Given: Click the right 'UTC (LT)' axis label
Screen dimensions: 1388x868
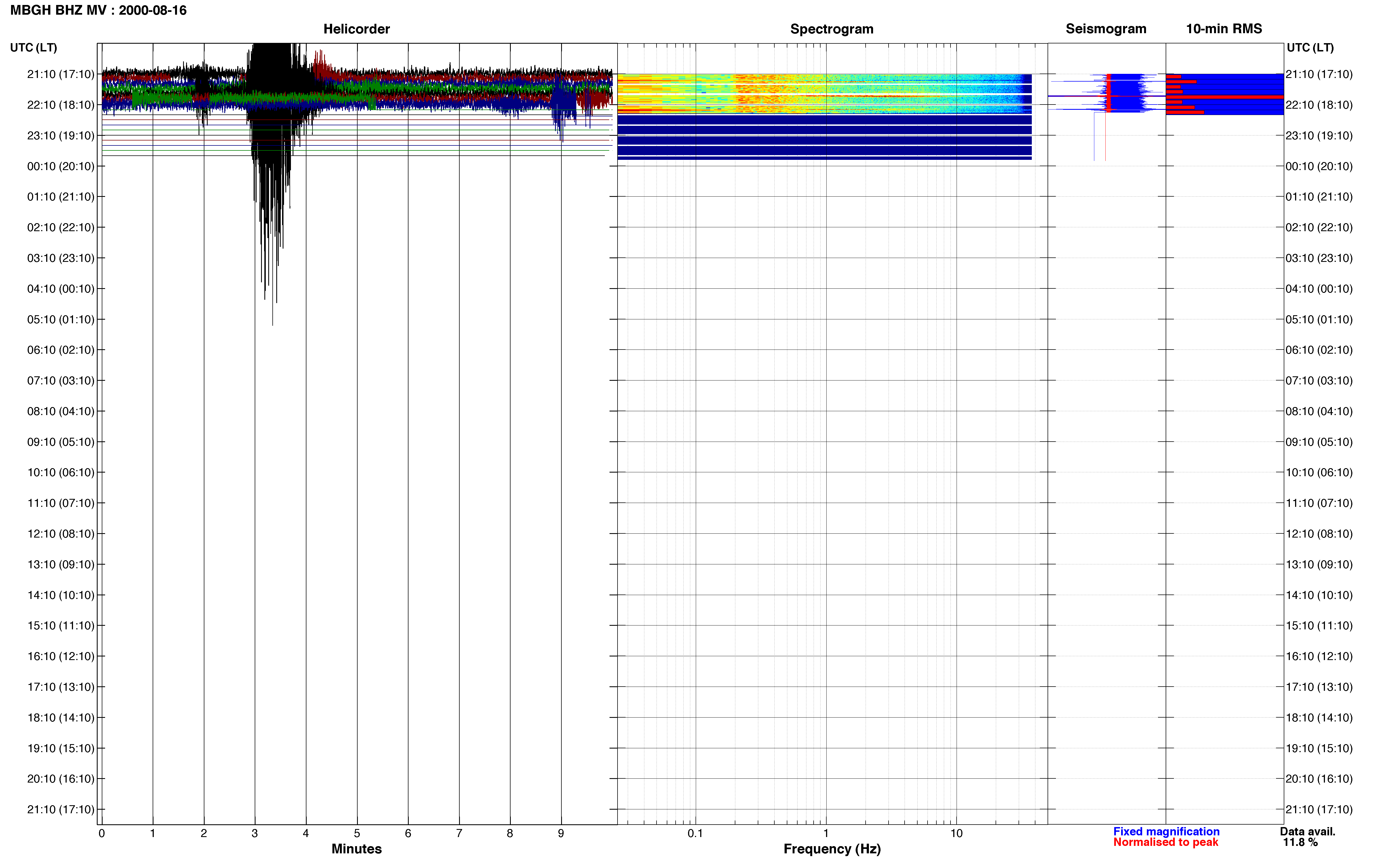Looking at the screenshot, I should [x=1310, y=48].
